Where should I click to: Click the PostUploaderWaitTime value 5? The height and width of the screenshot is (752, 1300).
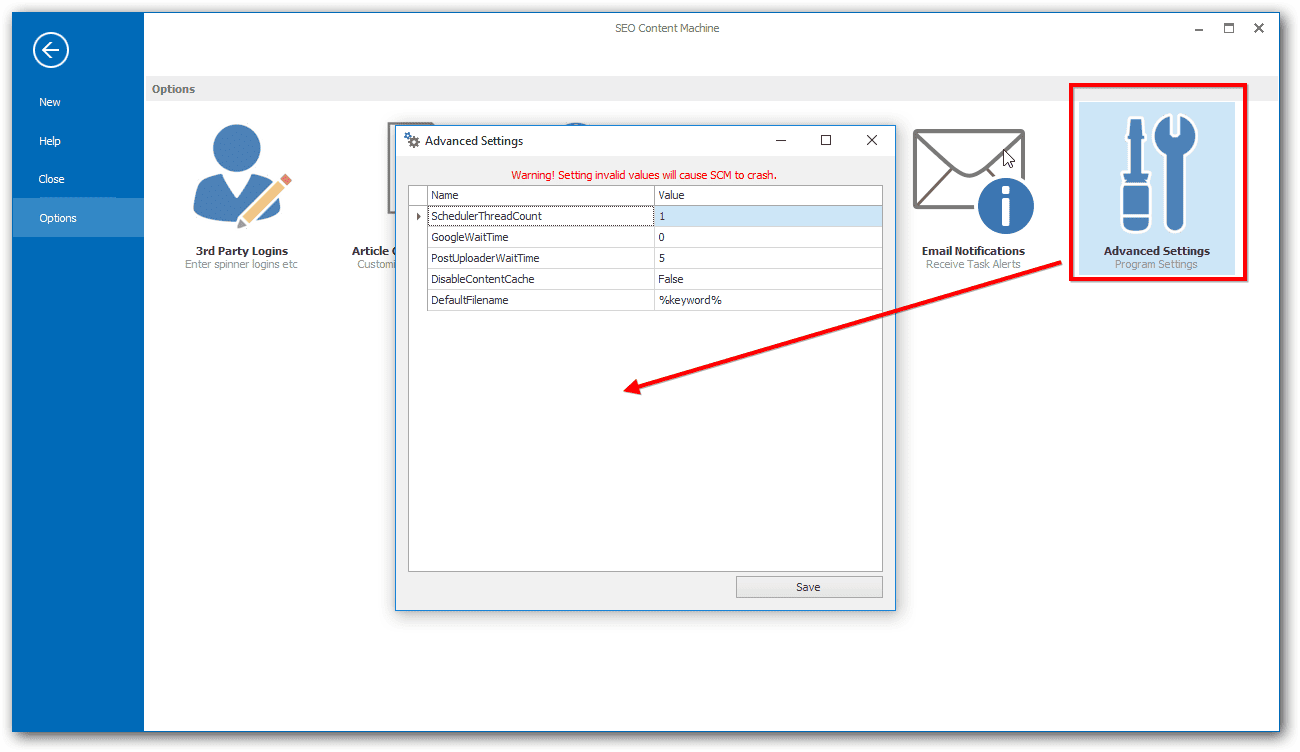click(768, 258)
